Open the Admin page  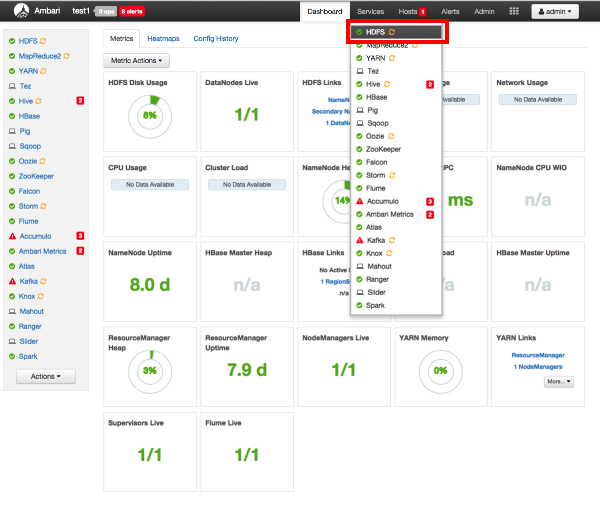pos(484,11)
